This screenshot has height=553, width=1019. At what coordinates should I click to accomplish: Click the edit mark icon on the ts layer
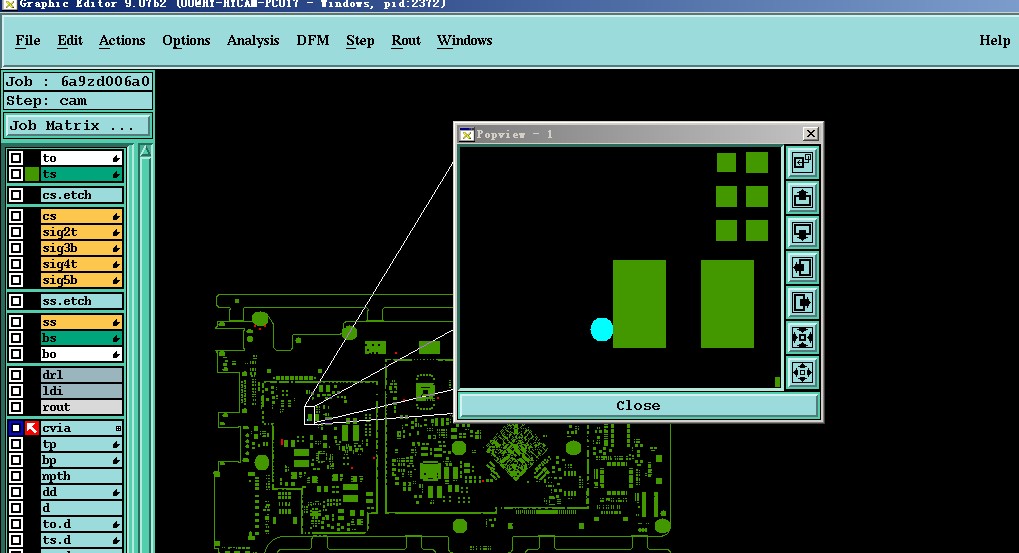click(x=116, y=174)
